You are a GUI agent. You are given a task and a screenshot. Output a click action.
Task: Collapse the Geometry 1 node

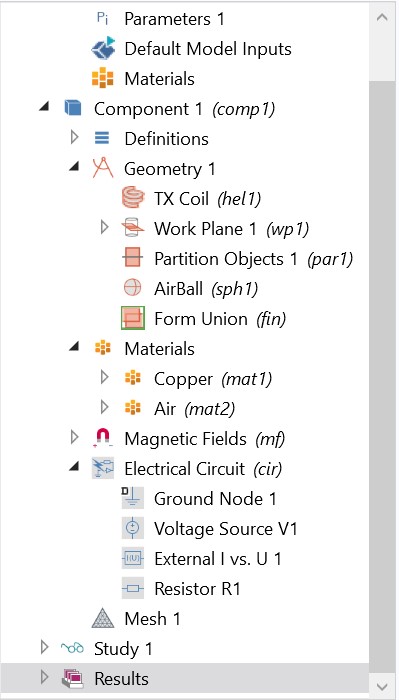[74, 167]
